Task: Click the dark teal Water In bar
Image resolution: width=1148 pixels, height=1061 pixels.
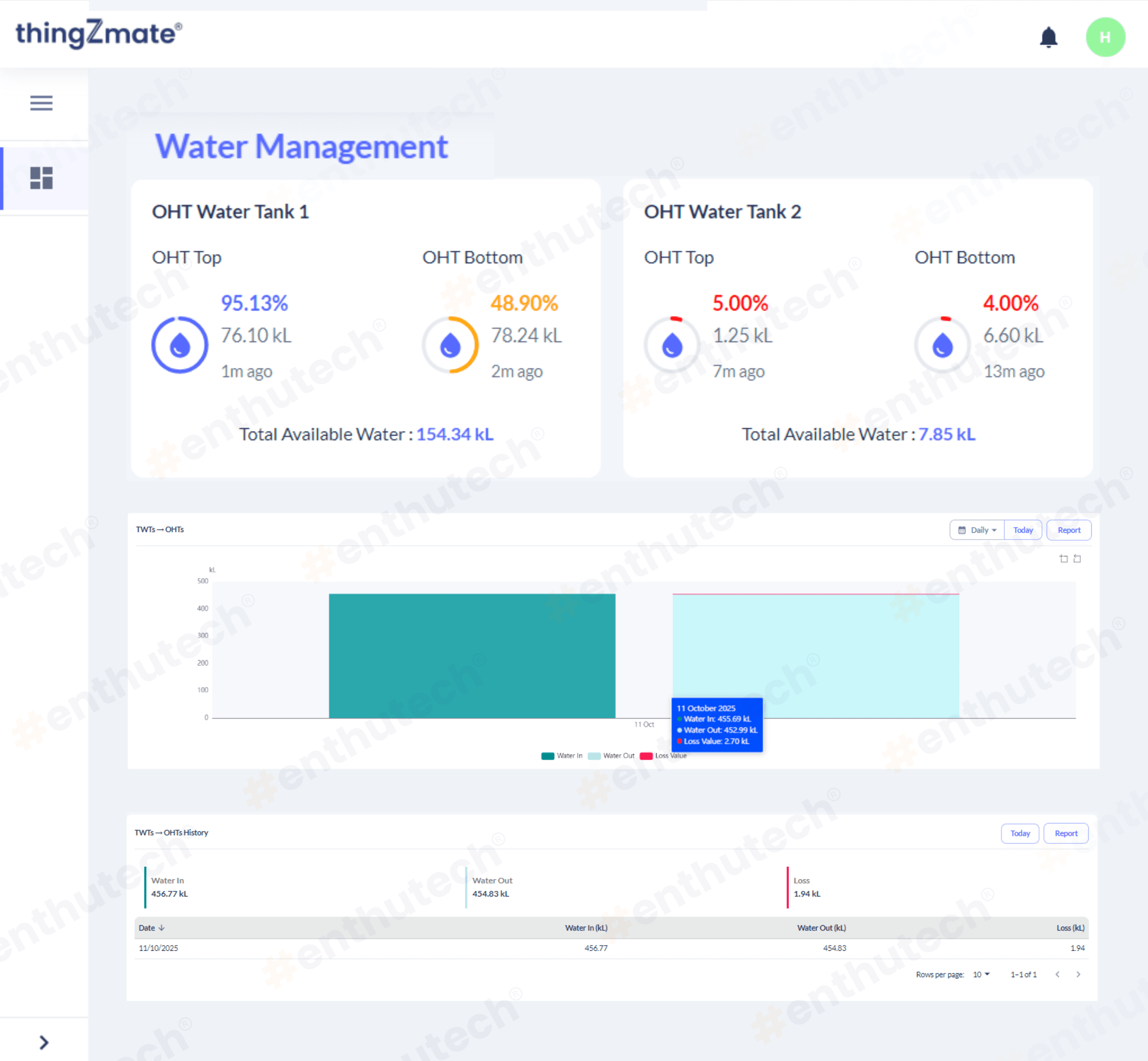Action: coord(472,656)
